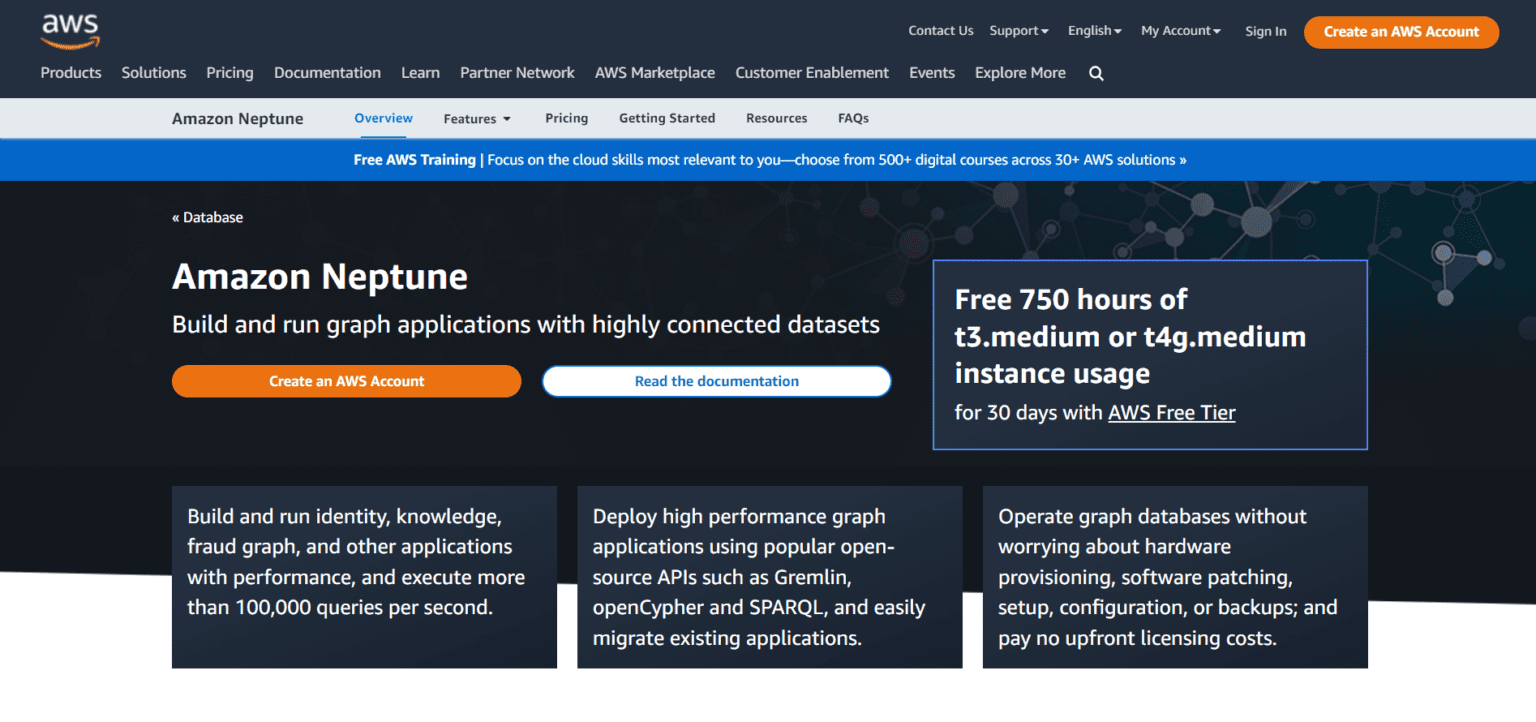The height and width of the screenshot is (722, 1536).
Task: Open the English language dropdown
Action: [x=1093, y=30]
